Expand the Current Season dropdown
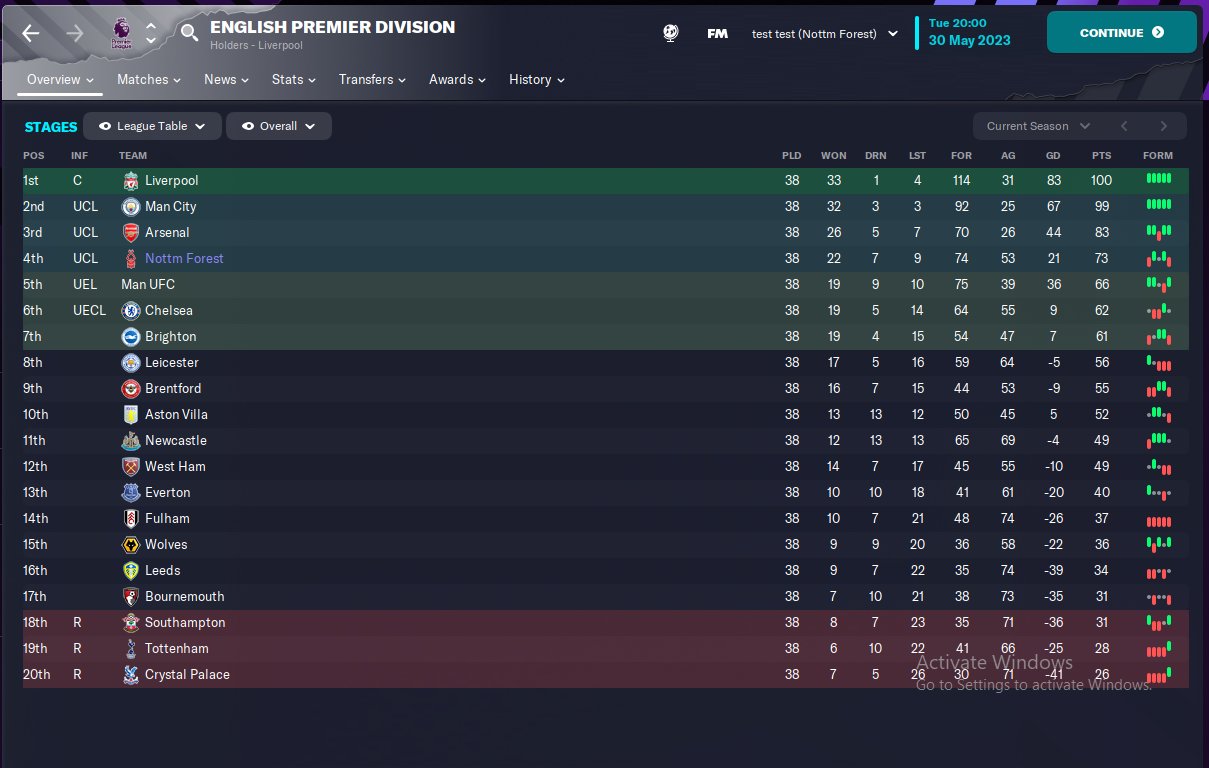This screenshot has width=1209, height=768. tap(1037, 126)
